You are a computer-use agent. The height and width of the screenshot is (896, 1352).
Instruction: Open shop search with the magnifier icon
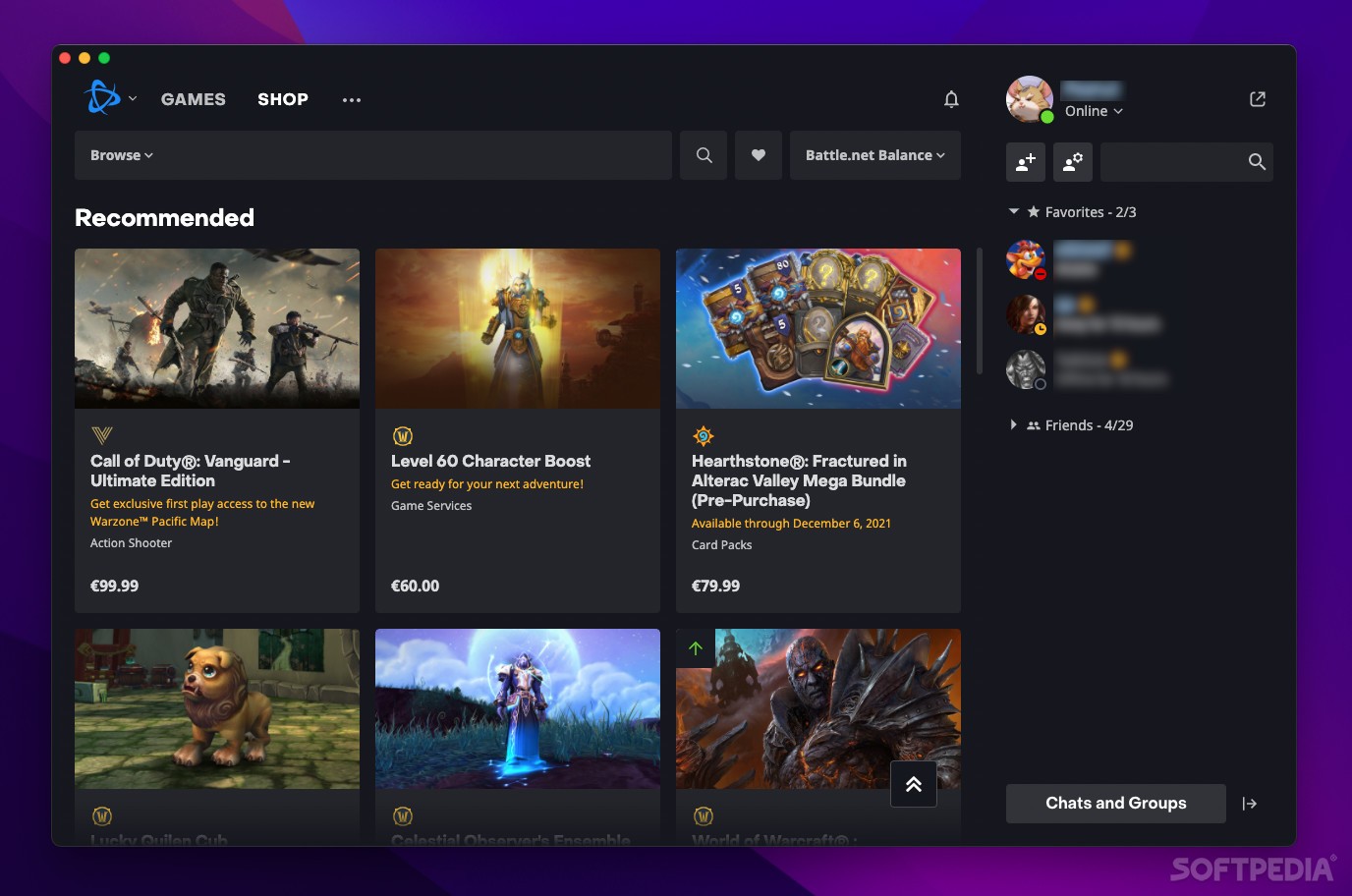[703, 154]
